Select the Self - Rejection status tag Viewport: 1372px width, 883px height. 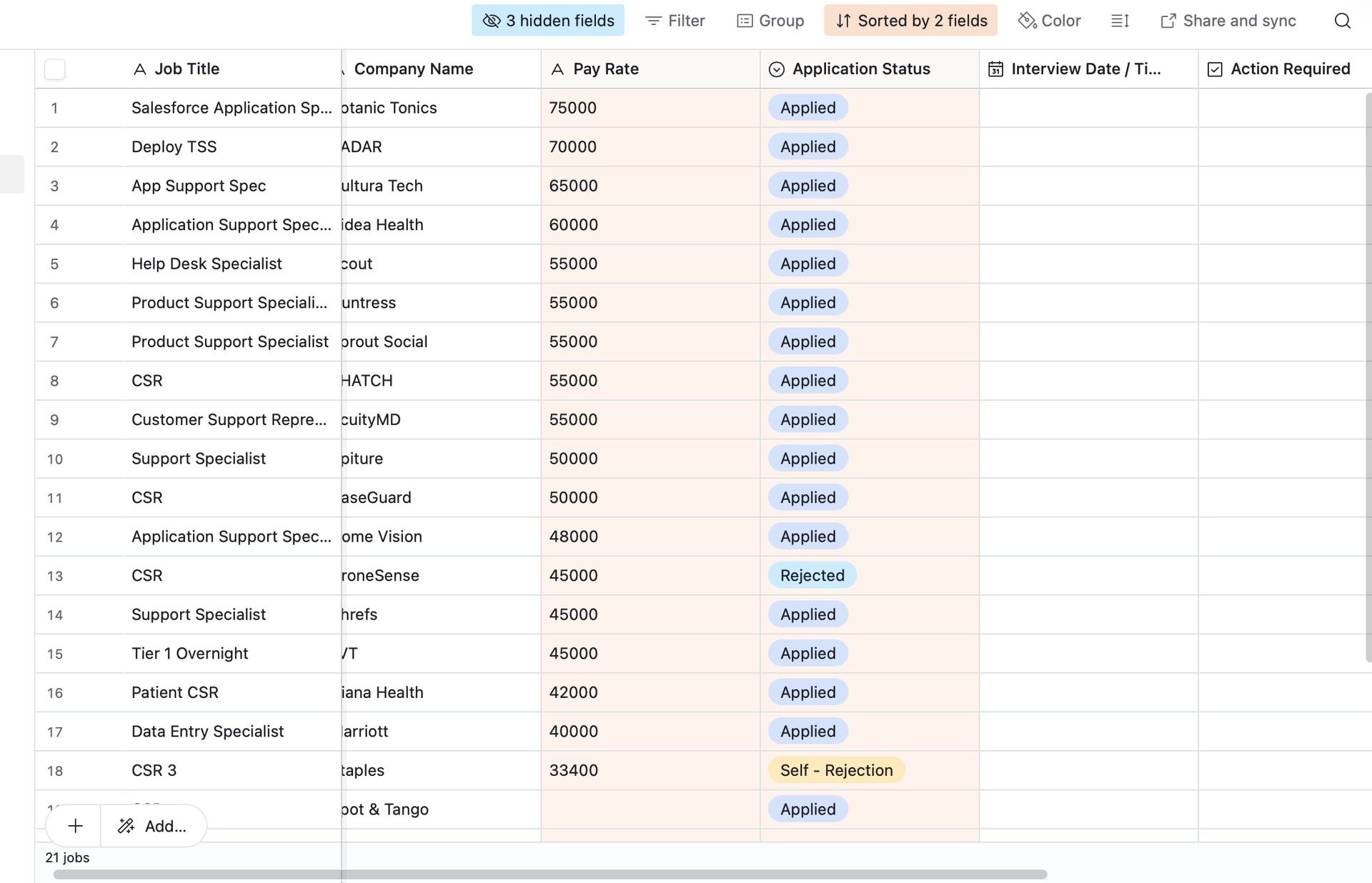[836, 770]
